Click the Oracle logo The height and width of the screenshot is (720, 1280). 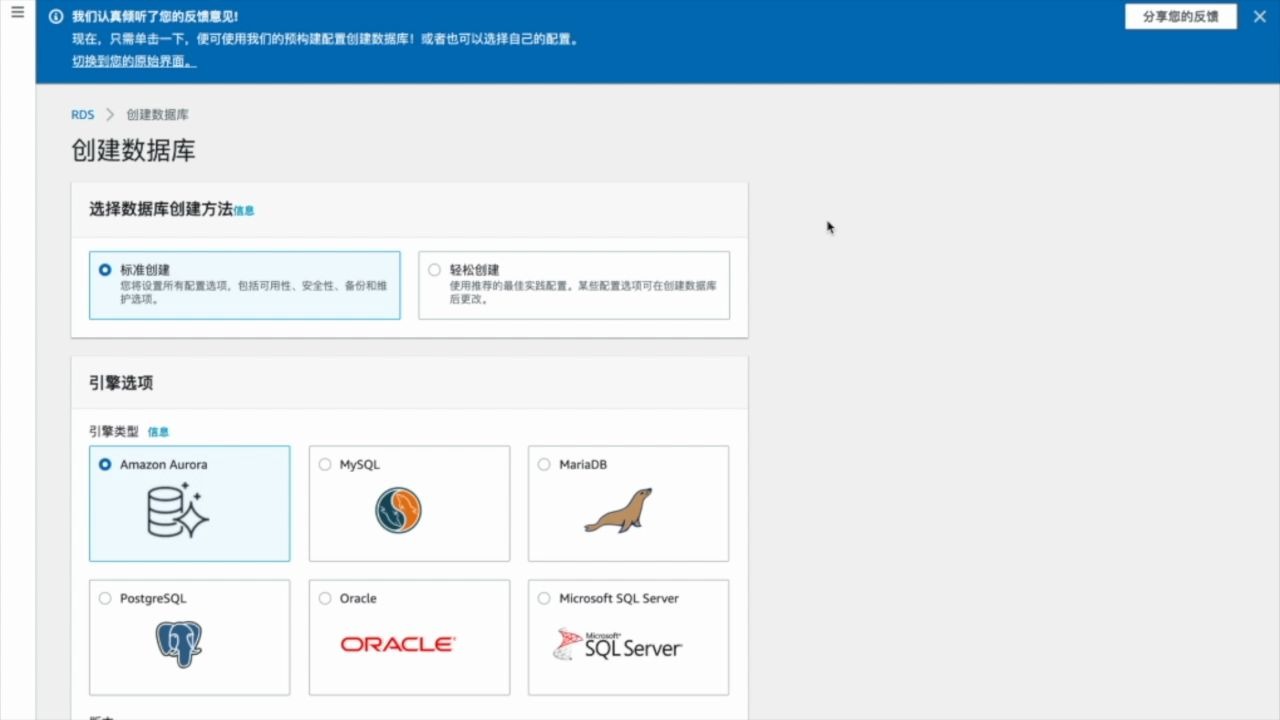pos(396,644)
